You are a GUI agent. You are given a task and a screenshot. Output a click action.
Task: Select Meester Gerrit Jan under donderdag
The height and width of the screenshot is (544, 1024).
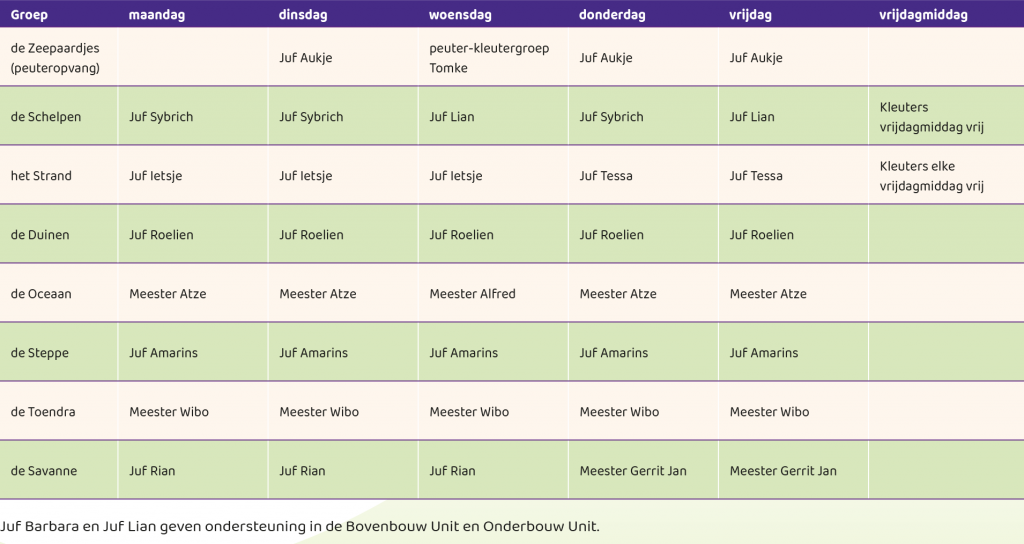click(633, 471)
